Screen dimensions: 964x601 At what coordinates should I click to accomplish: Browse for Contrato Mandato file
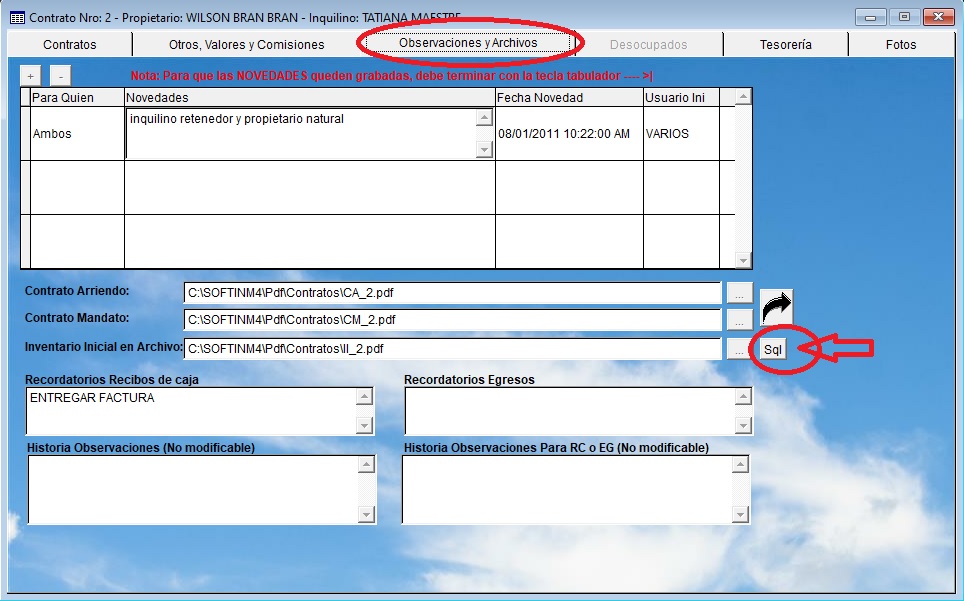[740, 320]
